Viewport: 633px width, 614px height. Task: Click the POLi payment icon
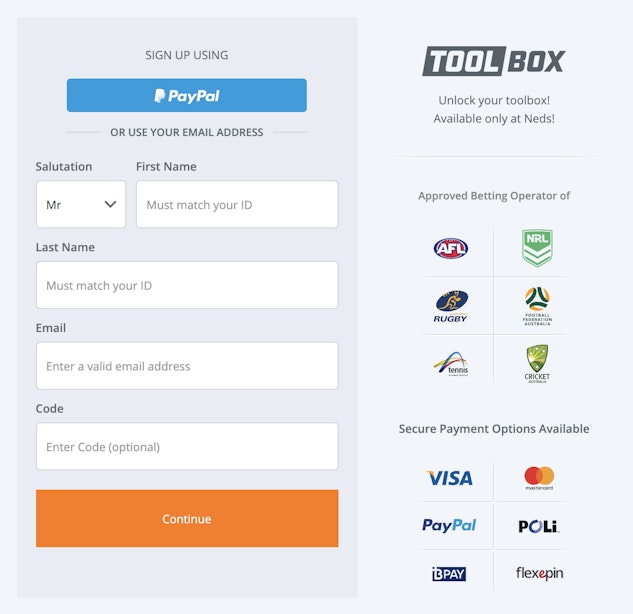538,526
